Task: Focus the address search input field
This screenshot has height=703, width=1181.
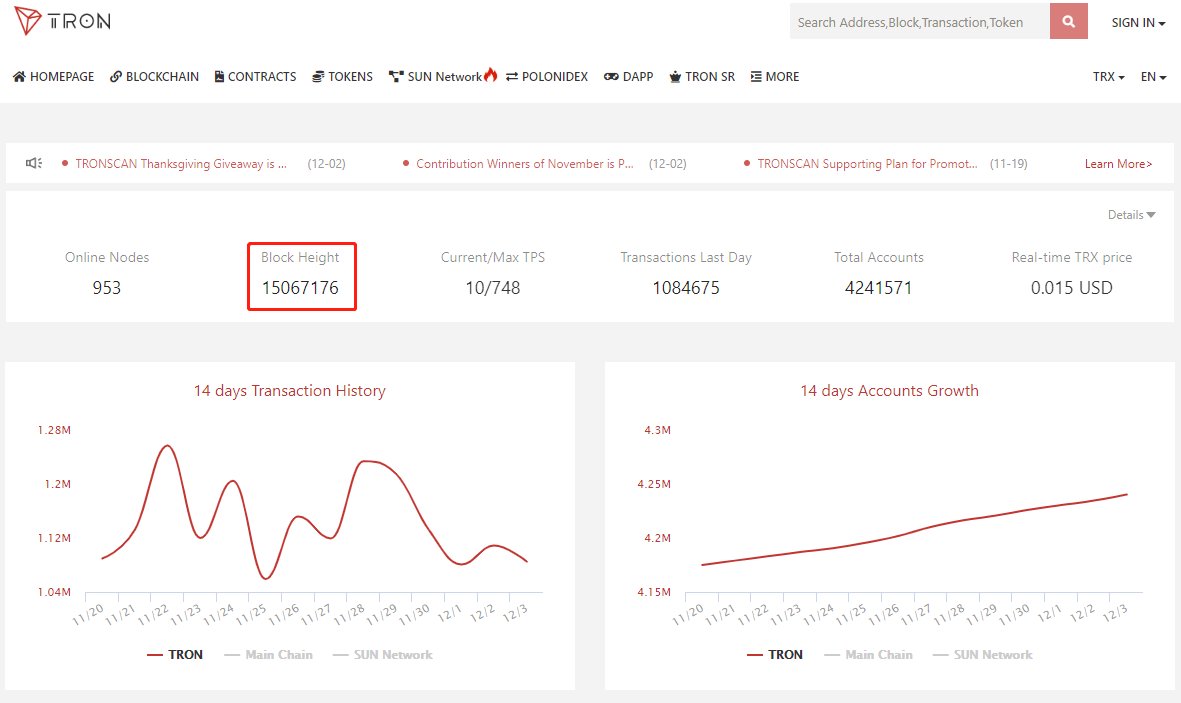Action: [x=920, y=21]
